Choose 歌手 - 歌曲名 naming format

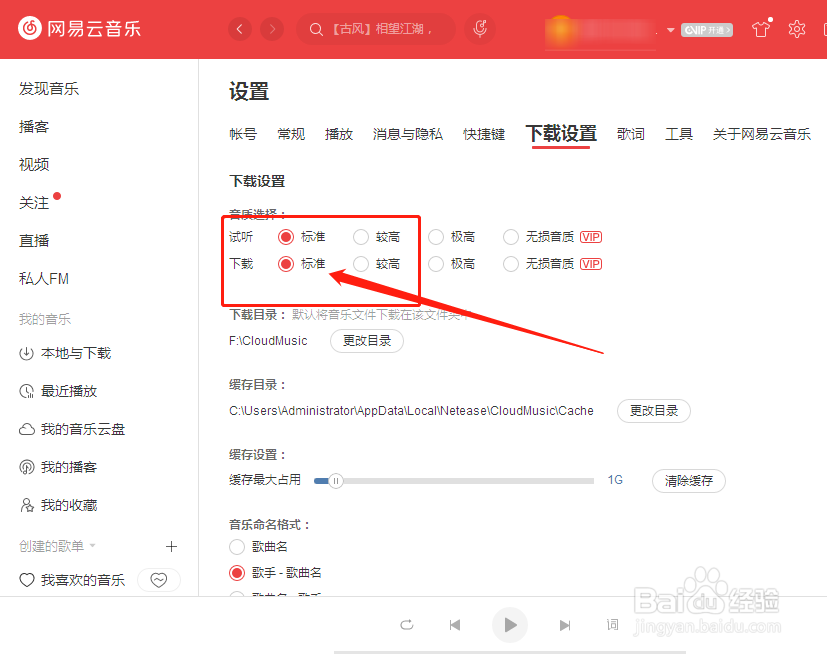coord(237,573)
